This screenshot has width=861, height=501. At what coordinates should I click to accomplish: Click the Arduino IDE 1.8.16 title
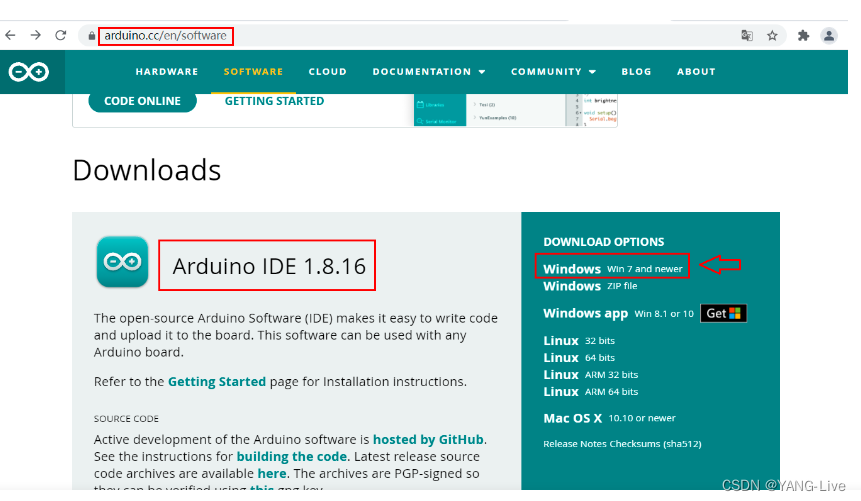(269, 266)
